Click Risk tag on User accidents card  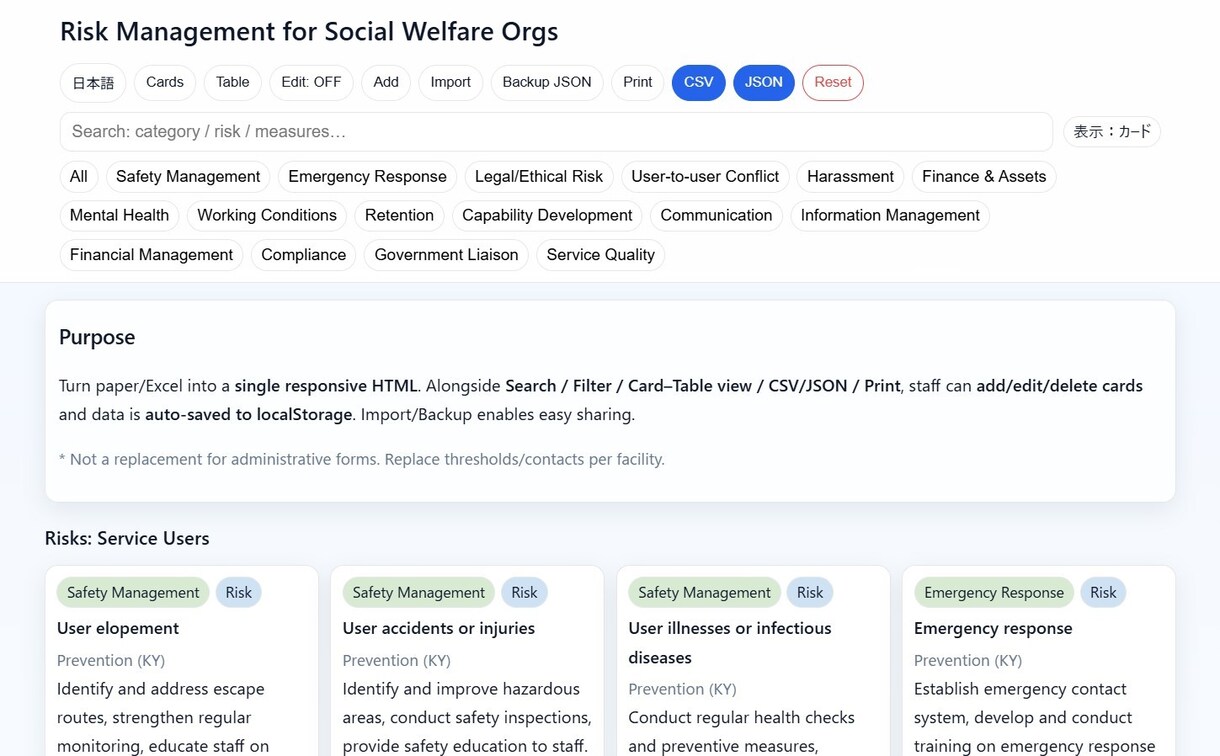pyautogui.click(x=524, y=593)
